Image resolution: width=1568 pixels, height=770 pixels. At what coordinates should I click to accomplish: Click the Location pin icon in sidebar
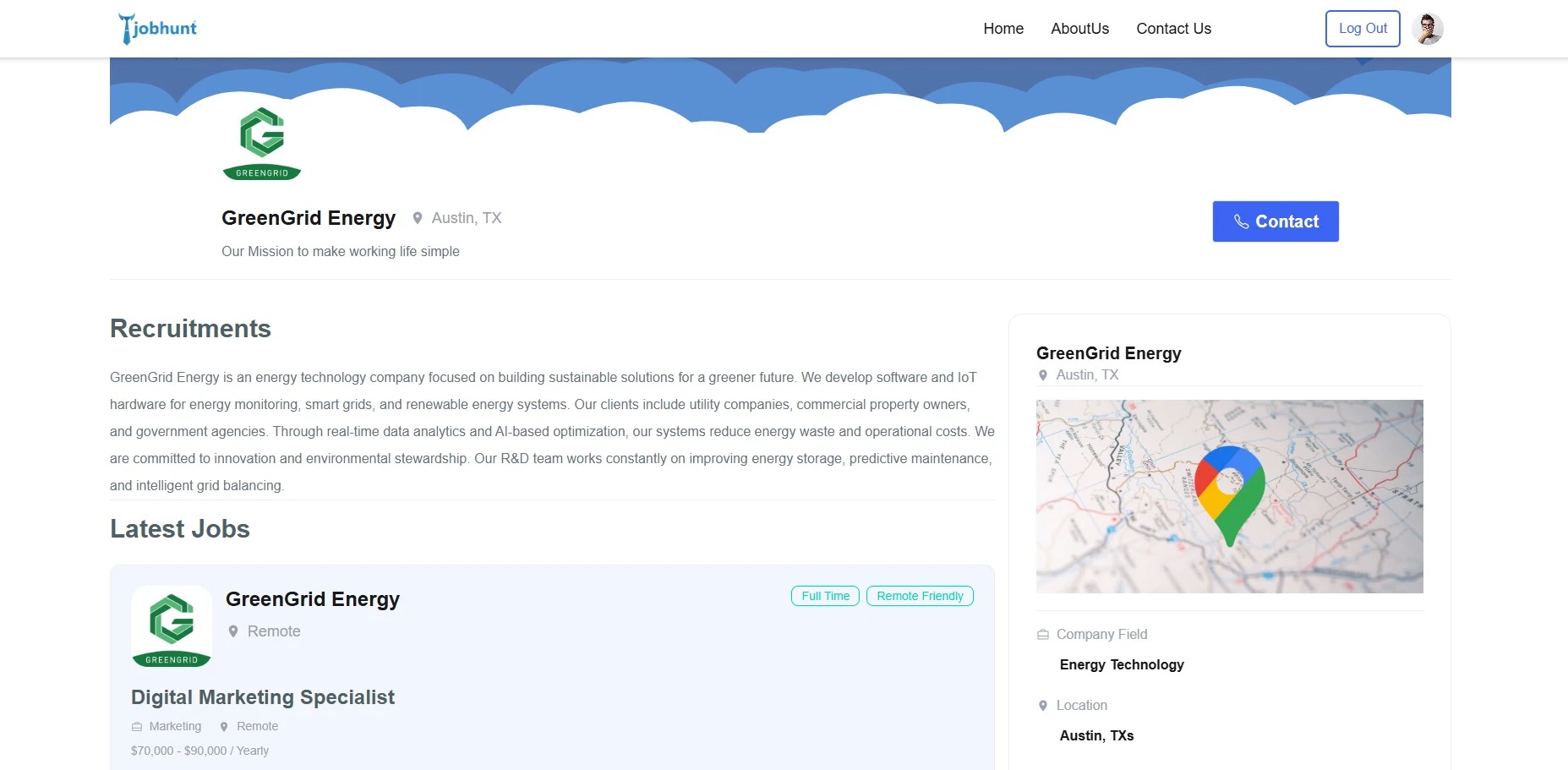coord(1043,706)
